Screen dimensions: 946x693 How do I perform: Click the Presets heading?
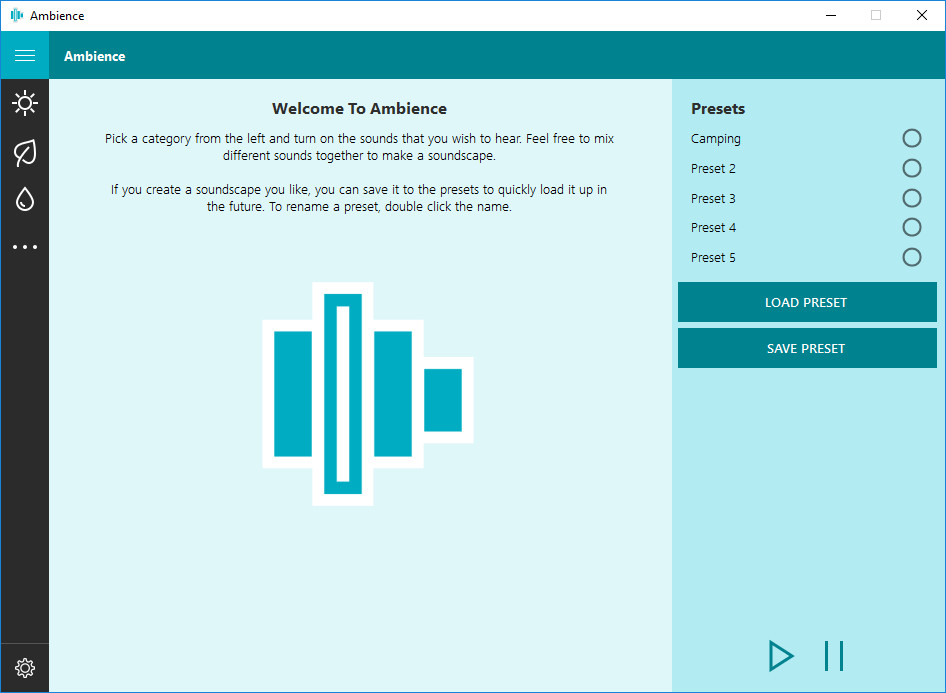coord(717,109)
